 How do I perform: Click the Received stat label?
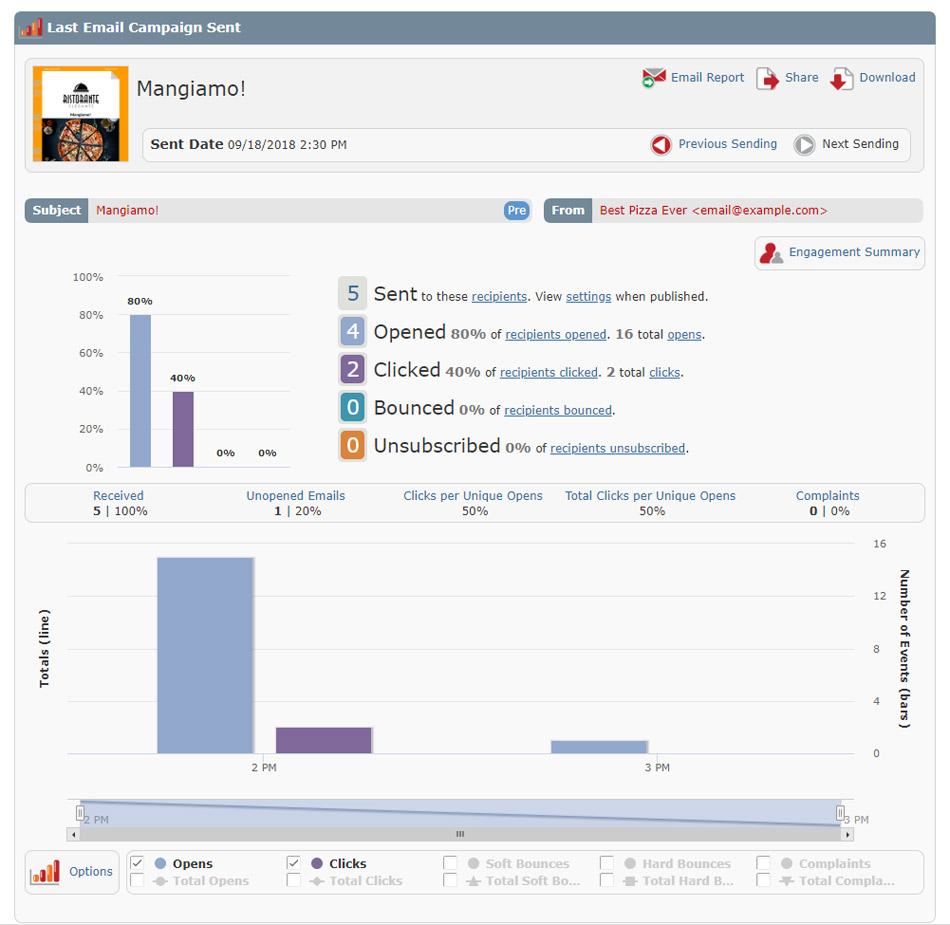[x=118, y=496]
